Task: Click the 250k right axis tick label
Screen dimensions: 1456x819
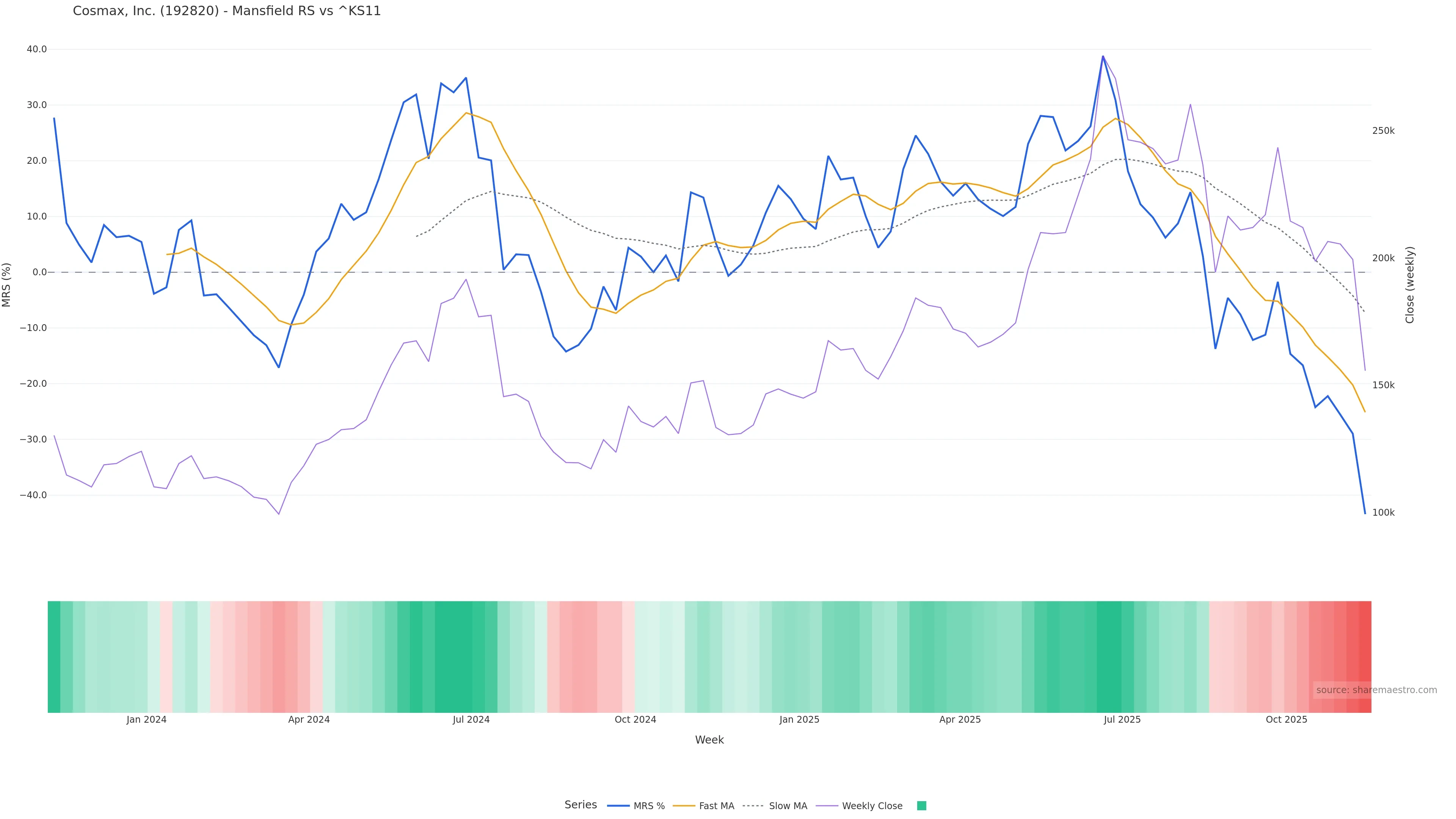Action: (1383, 130)
